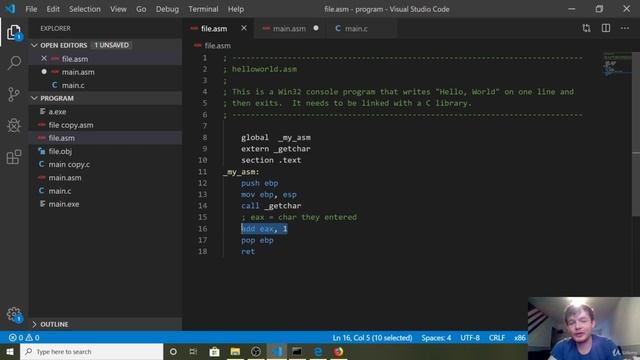This screenshot has width=640, height=360.
Task: Open Firefox from taskbar
Action: click(x=338, y=351)
